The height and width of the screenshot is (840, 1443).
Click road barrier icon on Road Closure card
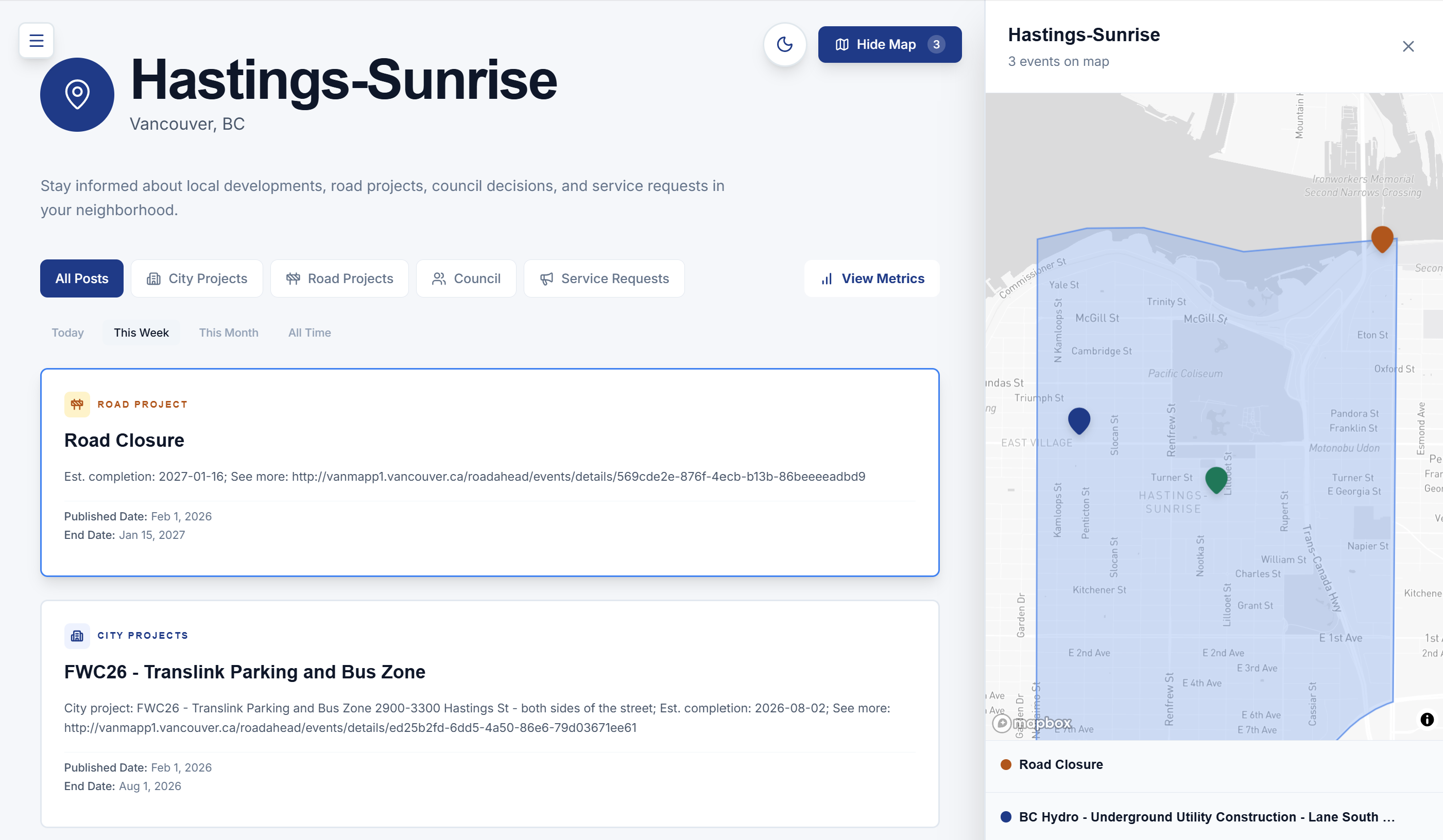point(77,404)
